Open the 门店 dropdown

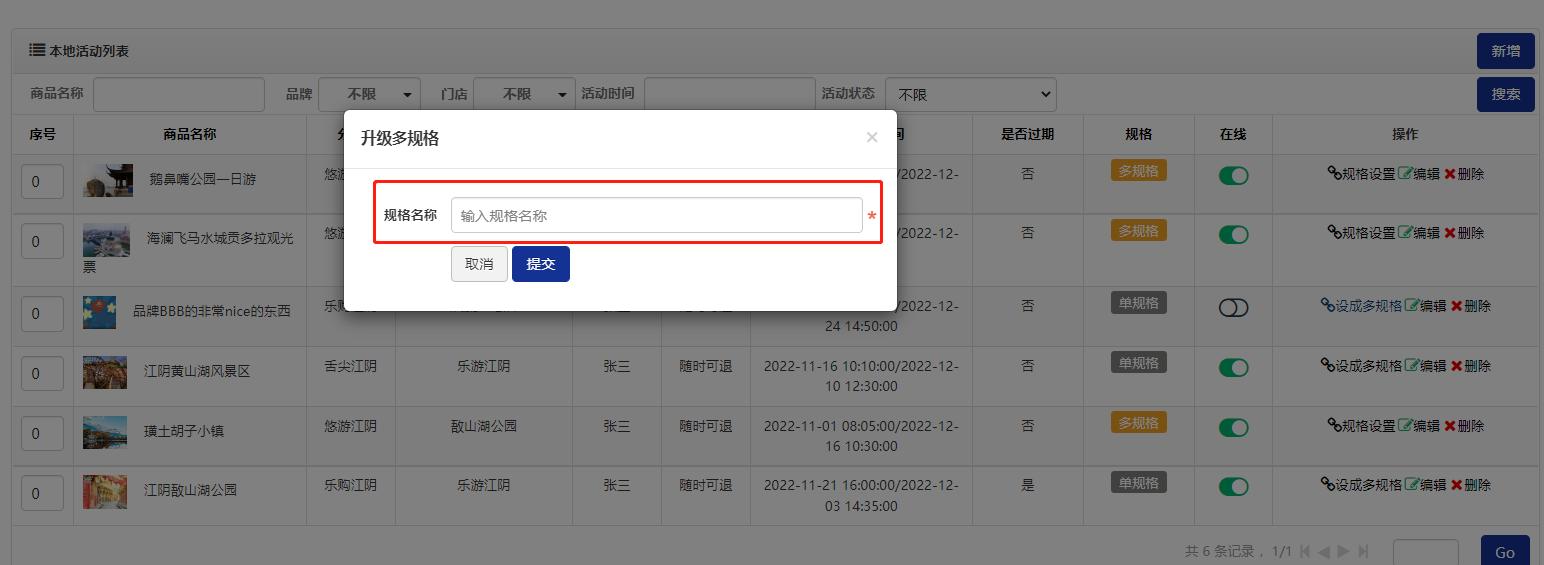click(x=524, y=94)
